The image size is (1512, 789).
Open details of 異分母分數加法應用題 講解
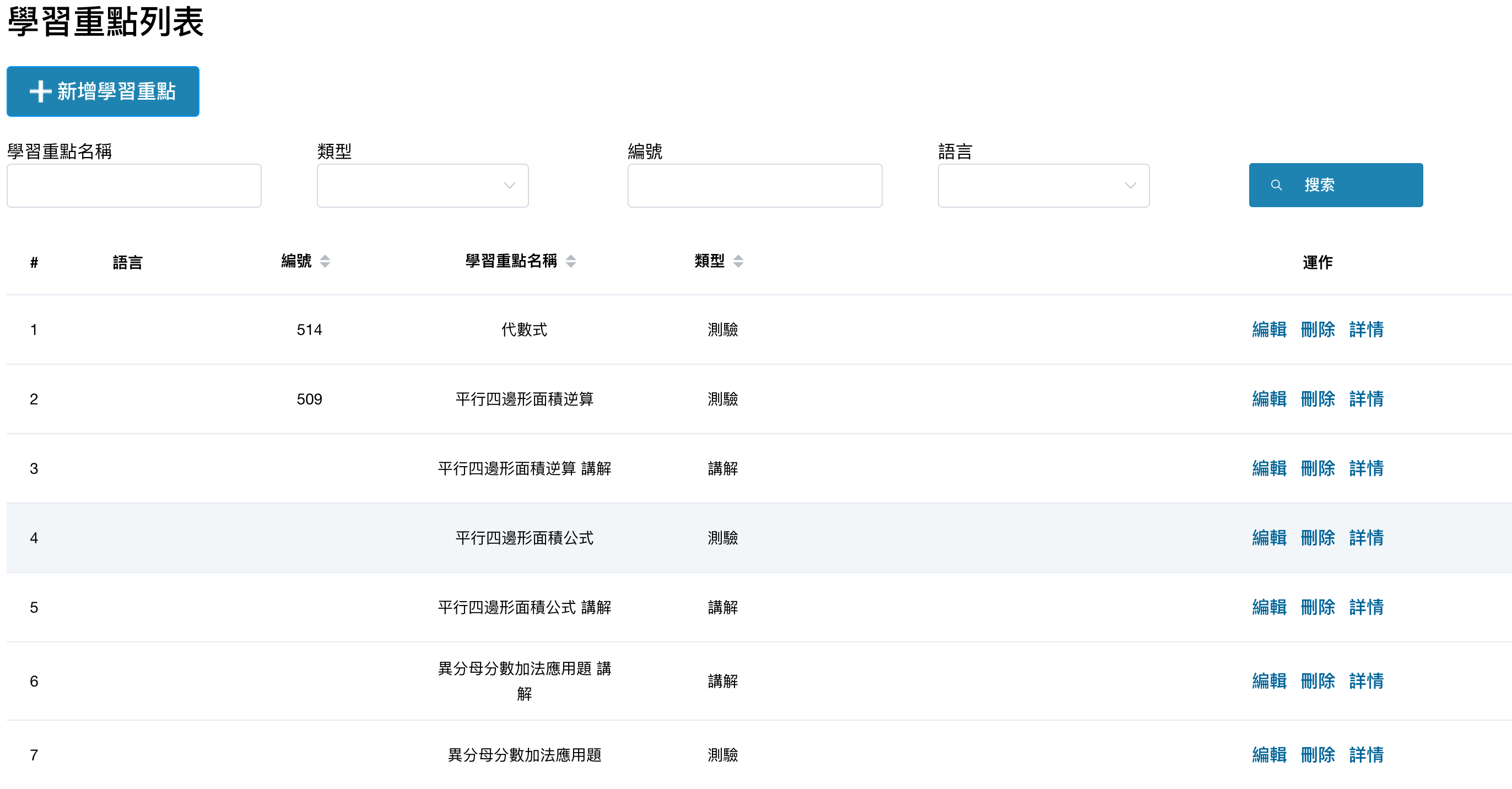point(1367,680)
